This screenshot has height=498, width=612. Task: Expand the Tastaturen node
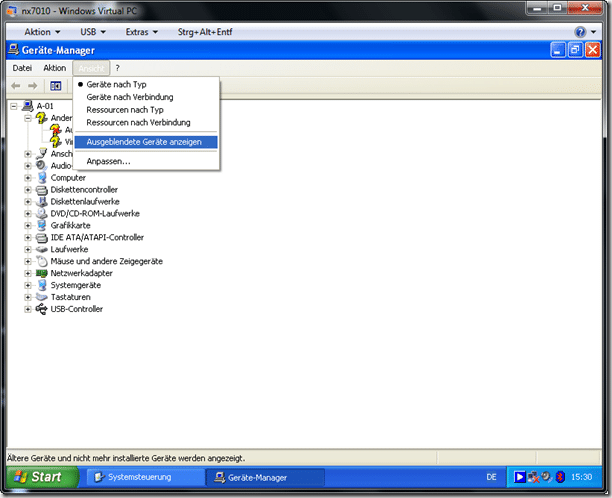click(28, 297)
